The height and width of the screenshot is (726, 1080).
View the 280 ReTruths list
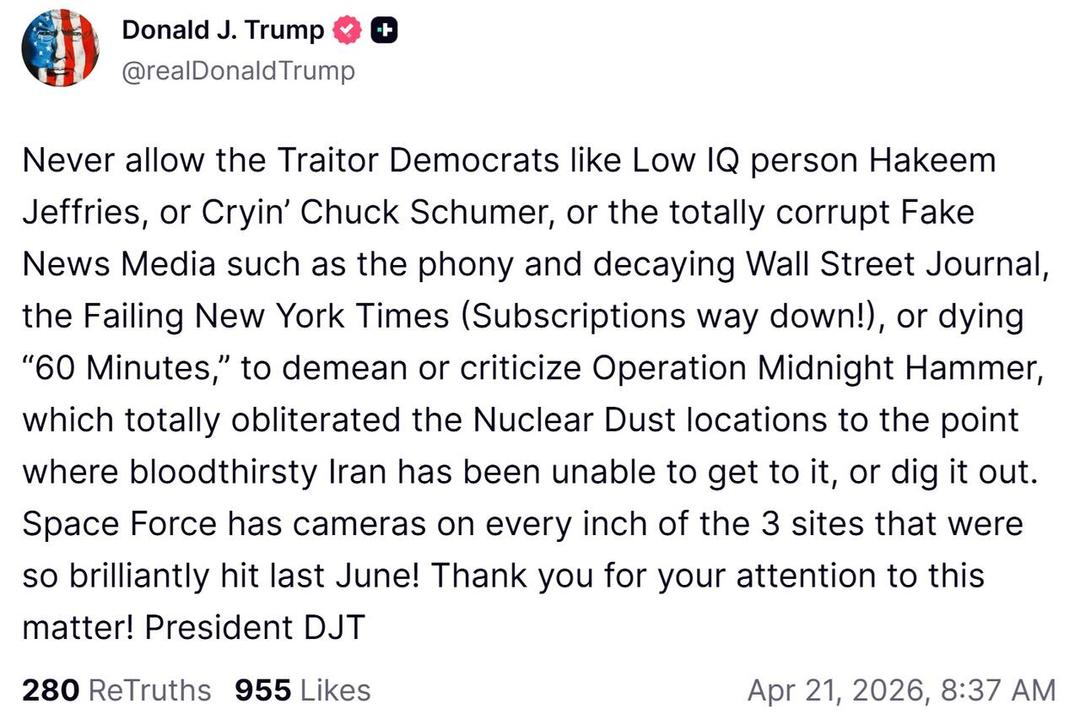[x=116, y=690]
